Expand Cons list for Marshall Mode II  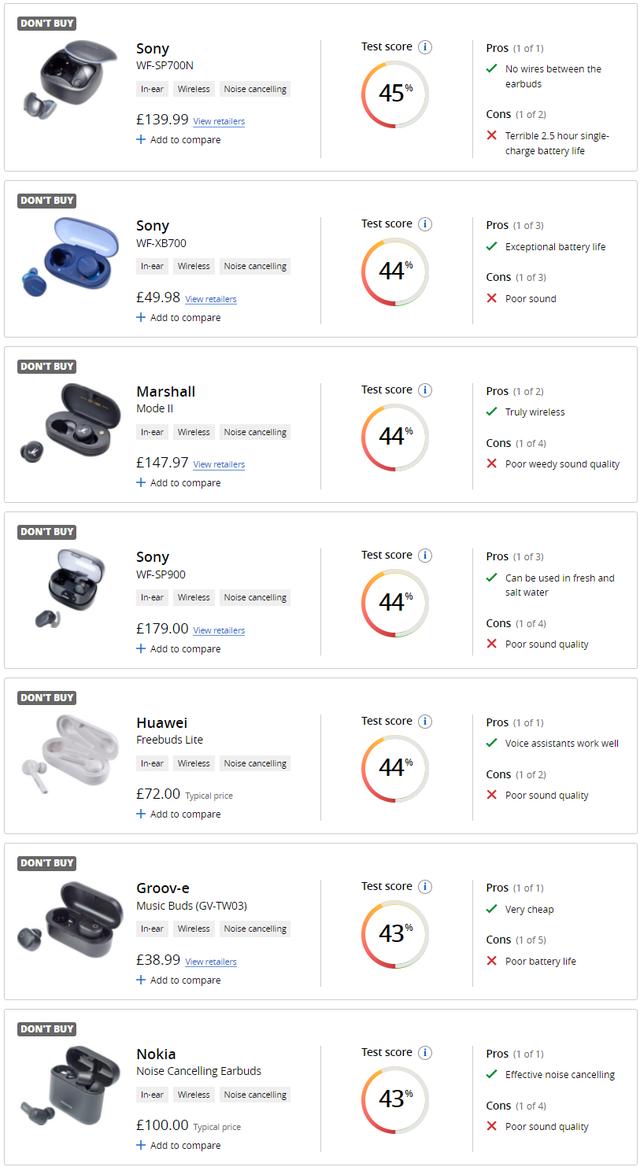click(x=516, y=443)
